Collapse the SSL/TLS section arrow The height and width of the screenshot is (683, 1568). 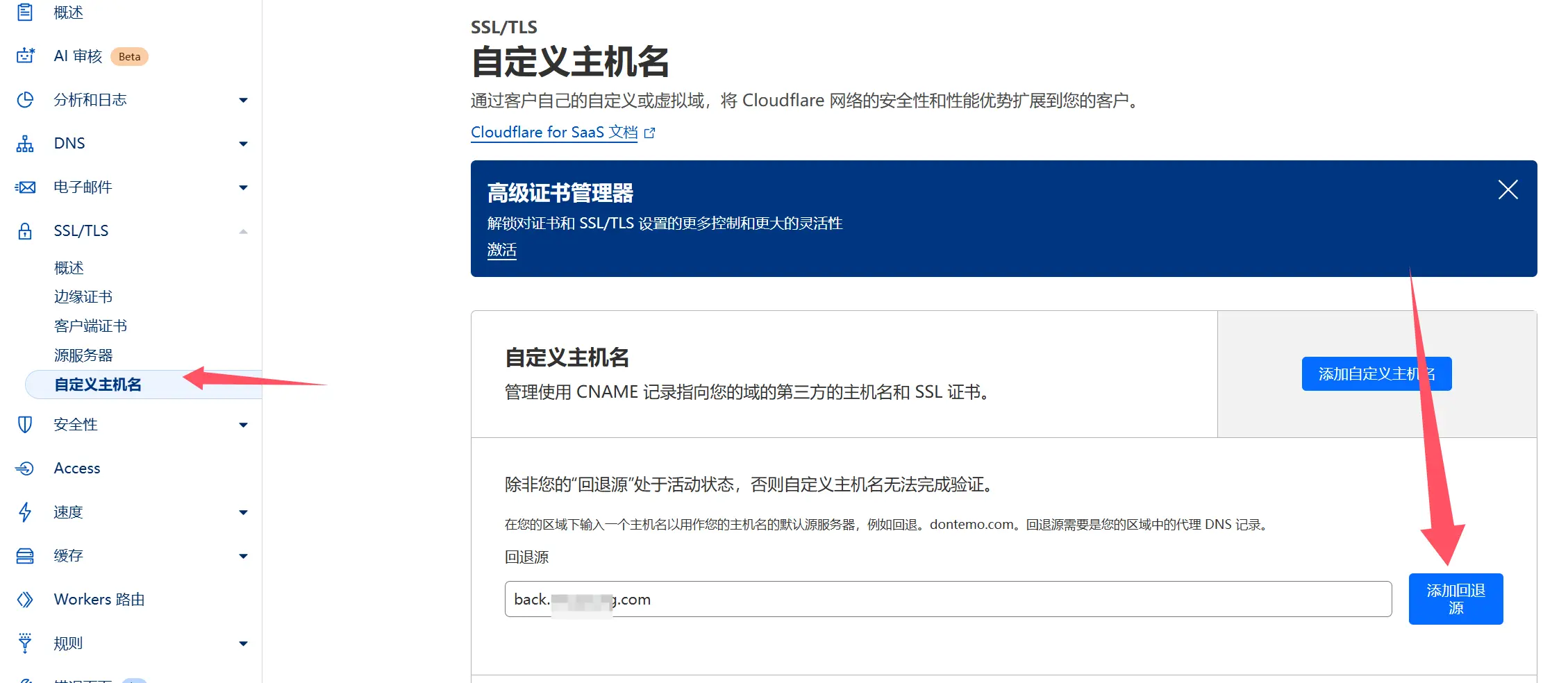[x=243, y=231]
